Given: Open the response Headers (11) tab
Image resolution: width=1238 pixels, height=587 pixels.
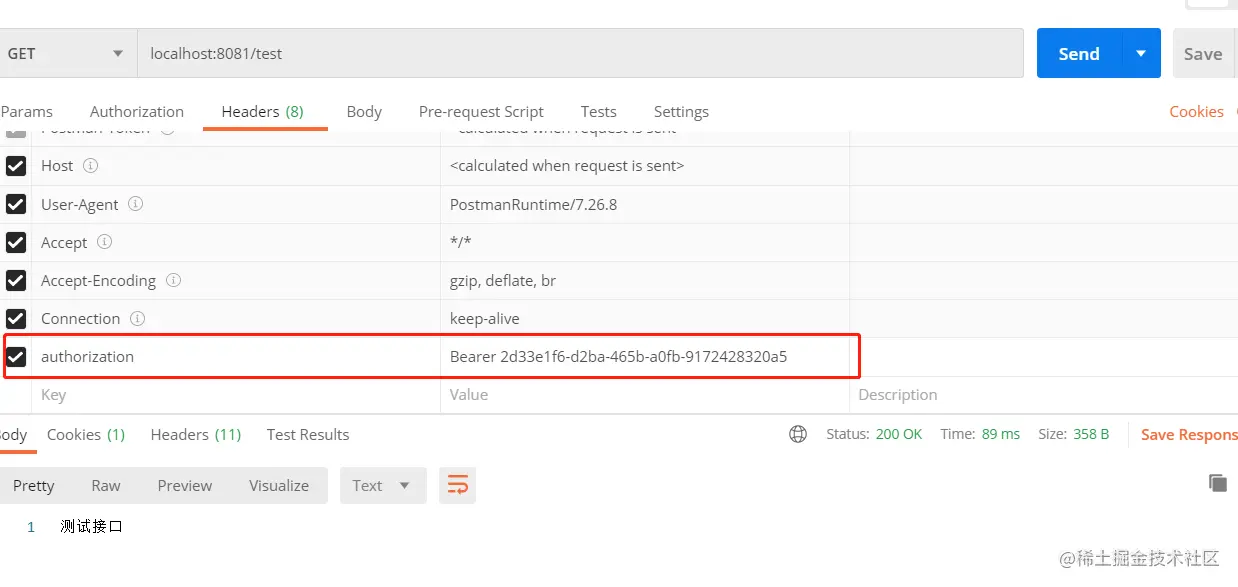Looking at the screenshot, I should (x=196, y=435).
